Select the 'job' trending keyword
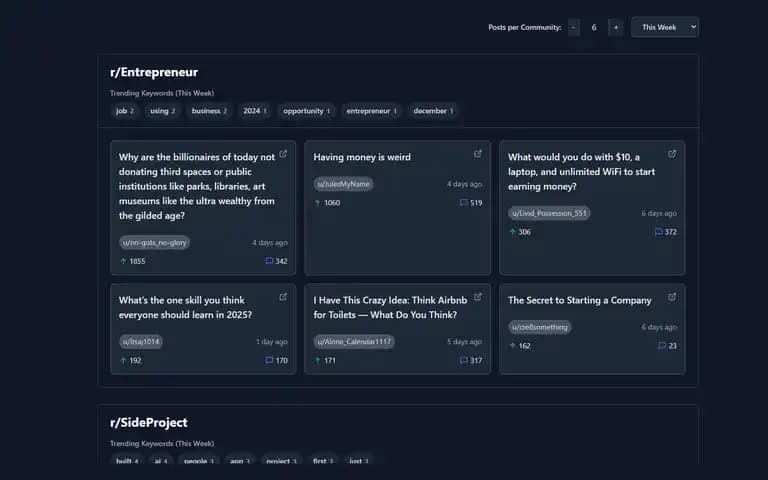This screenshot has width=768, height=480. pyautogui.click(x=125, y=111)
